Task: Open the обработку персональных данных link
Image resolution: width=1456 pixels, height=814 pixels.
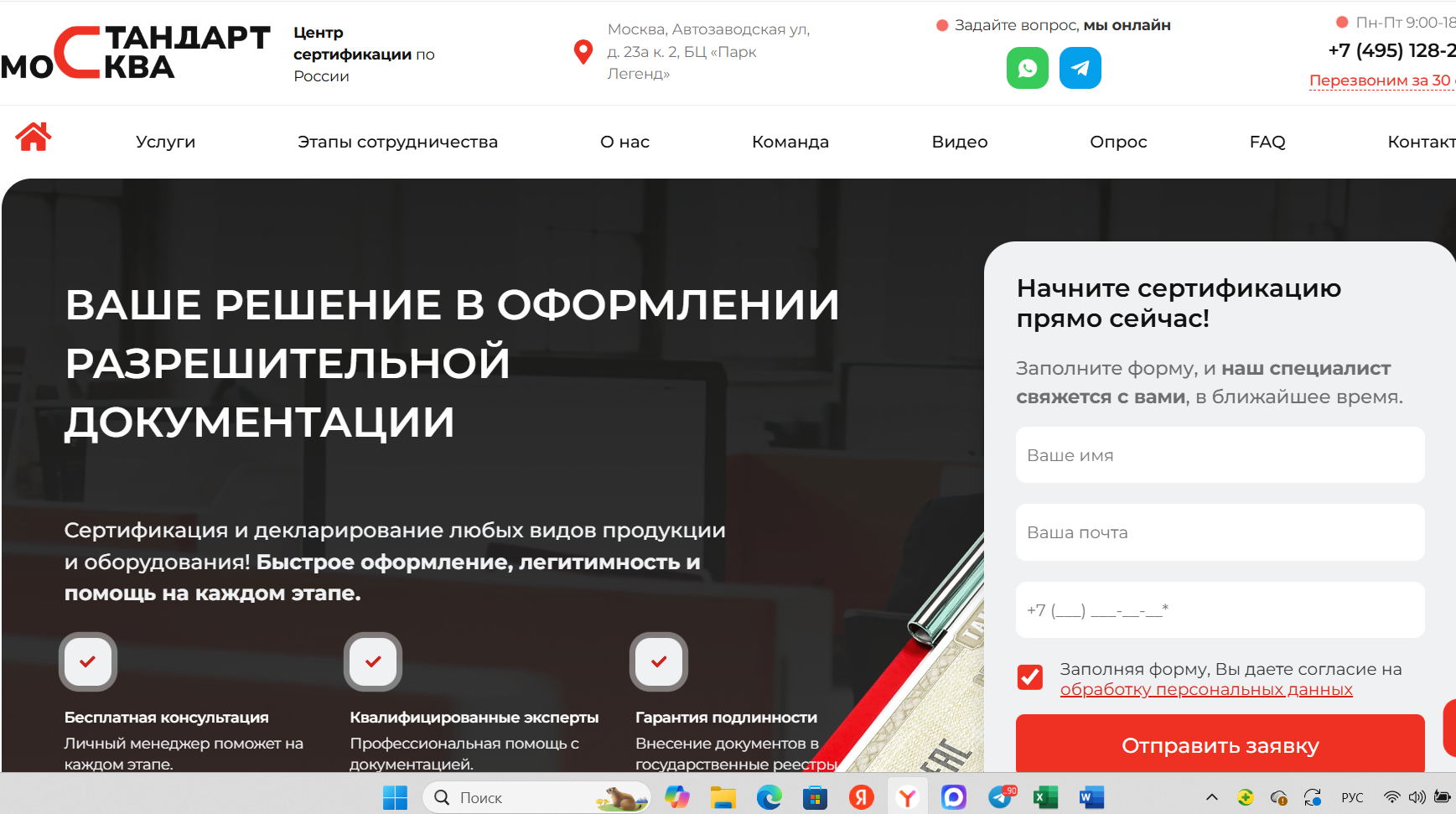Action: click(1205, 689)
